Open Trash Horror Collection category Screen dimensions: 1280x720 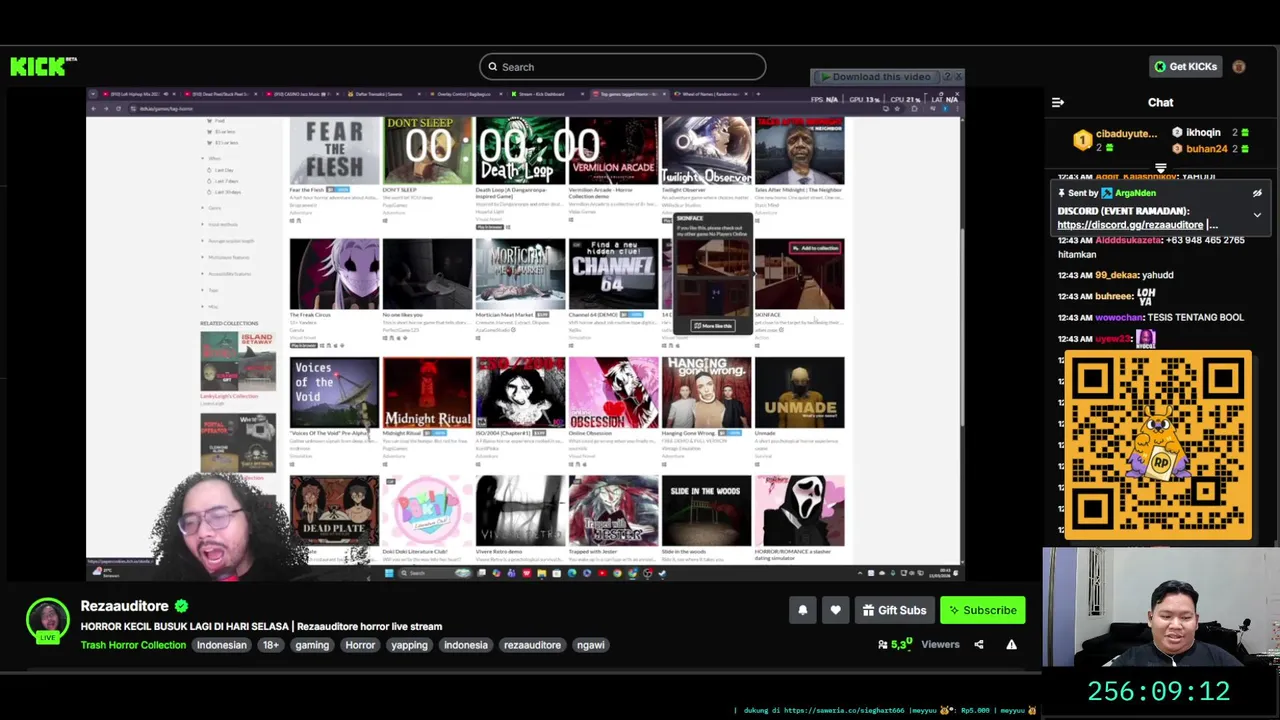click(x=133, y=645)
